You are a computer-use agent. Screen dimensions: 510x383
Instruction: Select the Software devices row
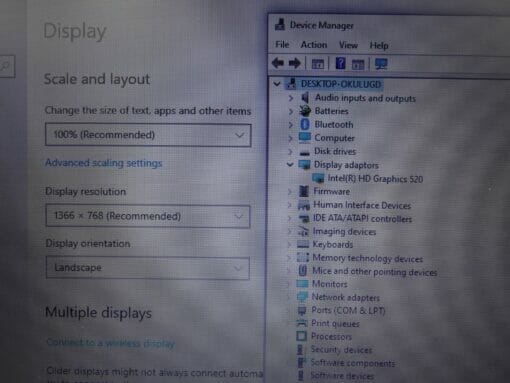click(x=342, y=376)
